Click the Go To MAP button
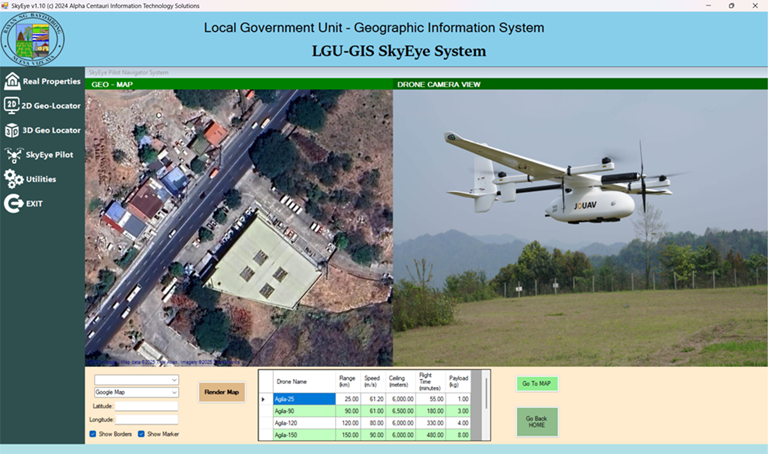 click(537, 384)
